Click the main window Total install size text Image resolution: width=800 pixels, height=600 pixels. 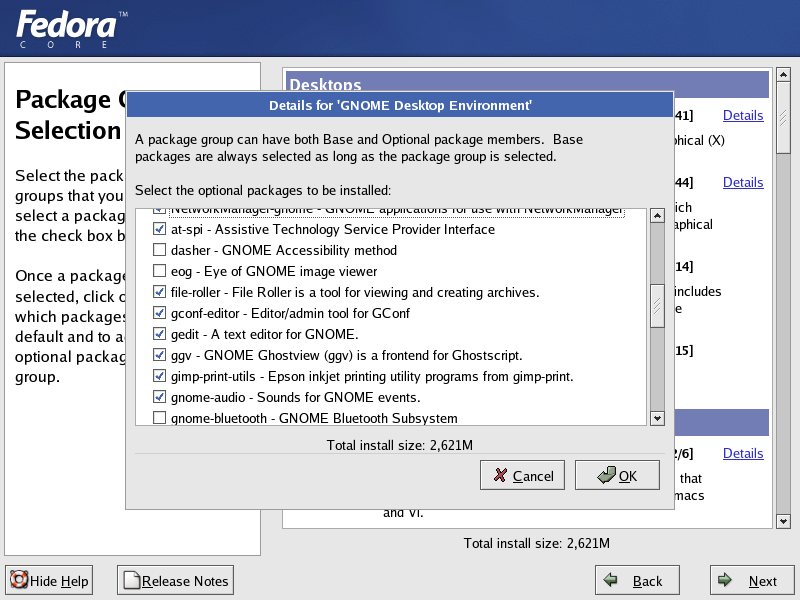(x=536, y=543)
